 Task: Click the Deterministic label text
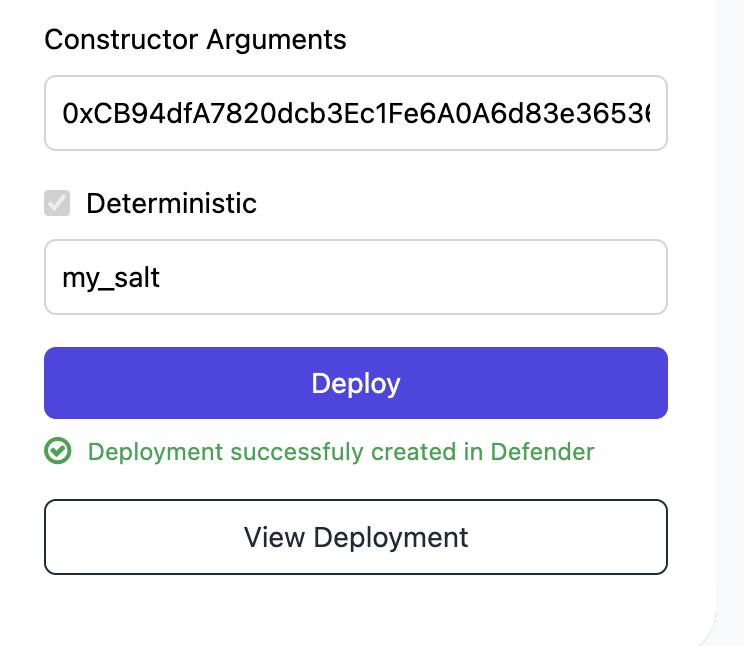point(171,204)
